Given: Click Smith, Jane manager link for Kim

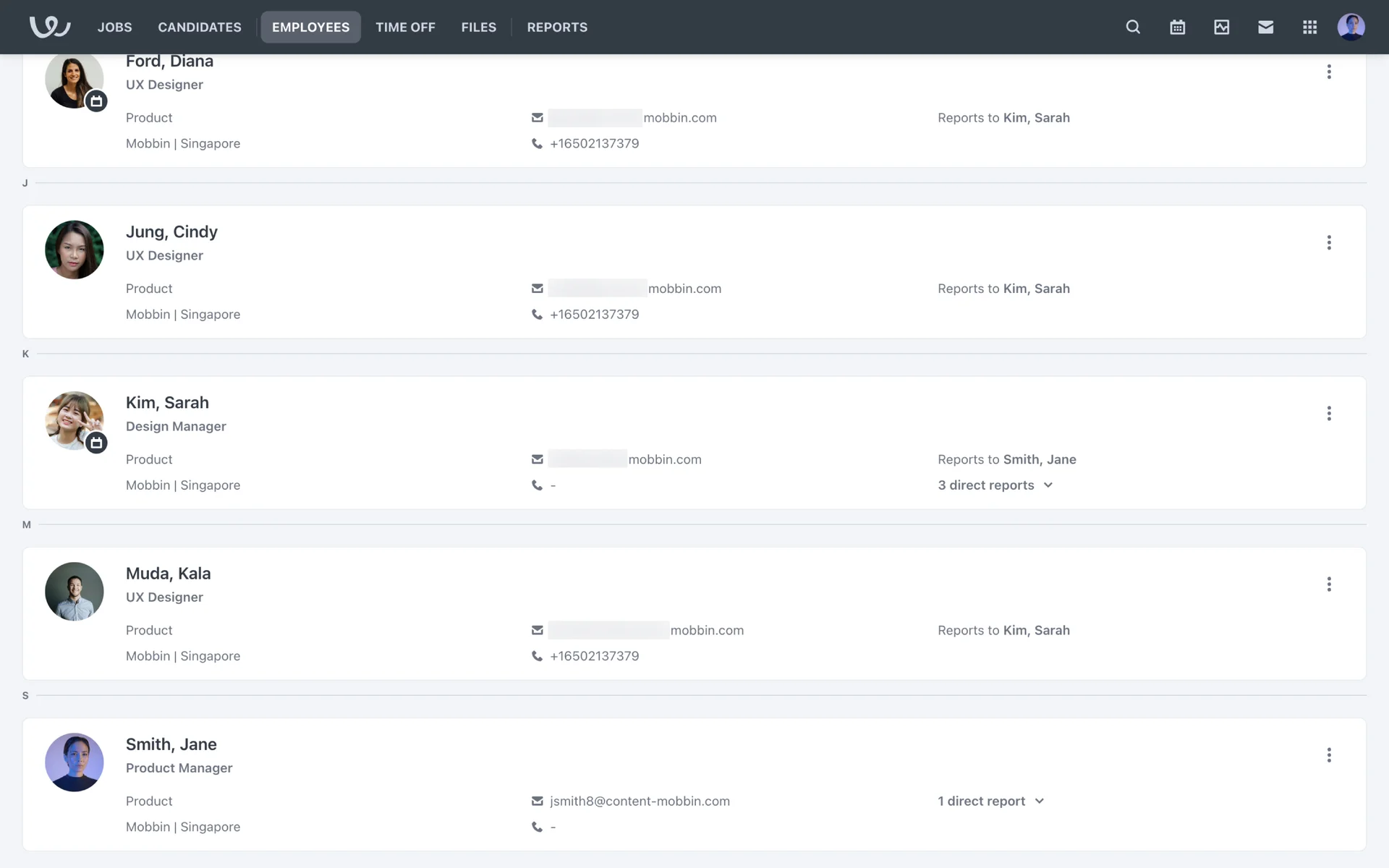Looking at the screenshot, I should 1040,459.
